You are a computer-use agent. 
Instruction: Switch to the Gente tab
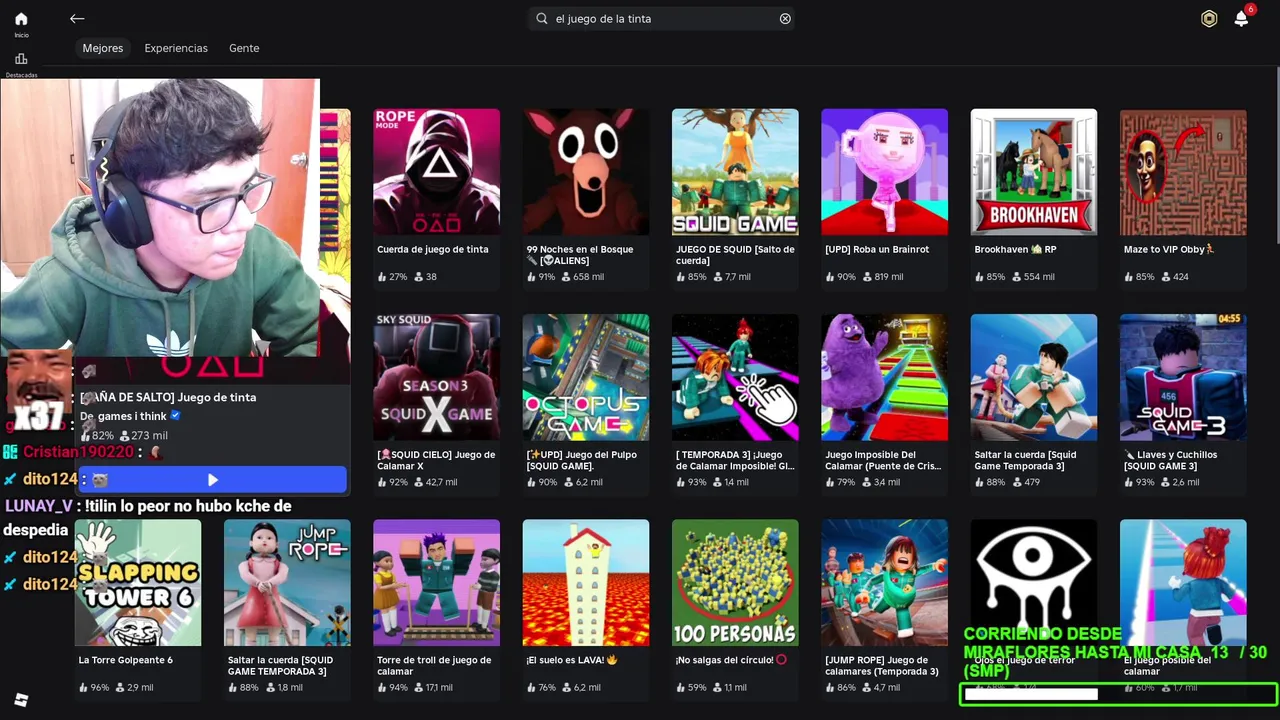tap(244, 48)
